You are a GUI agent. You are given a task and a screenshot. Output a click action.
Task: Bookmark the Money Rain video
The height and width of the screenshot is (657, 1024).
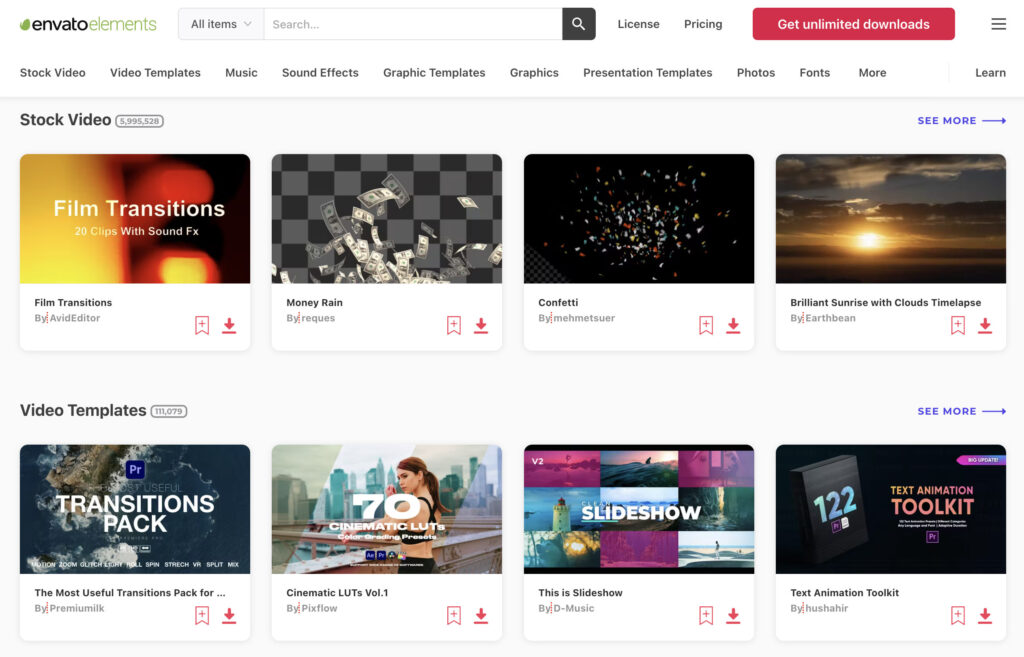point(454,325)
